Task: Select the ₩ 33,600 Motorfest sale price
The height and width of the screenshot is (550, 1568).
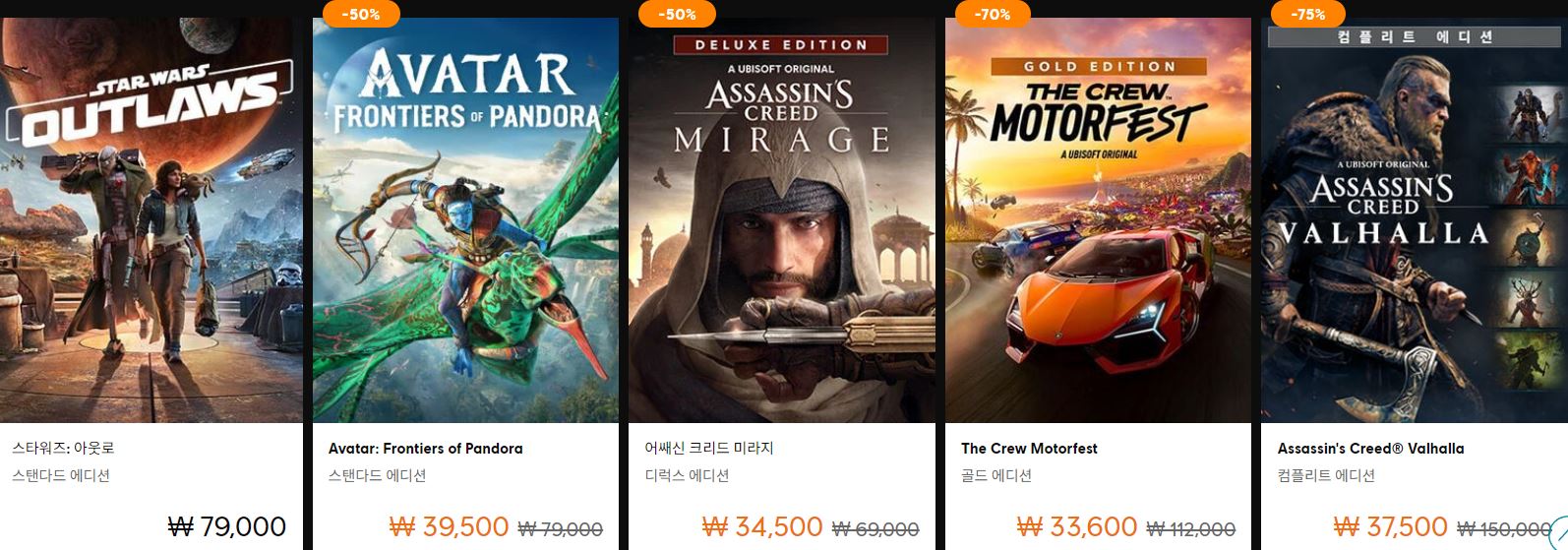Action: coord(1078,527)
